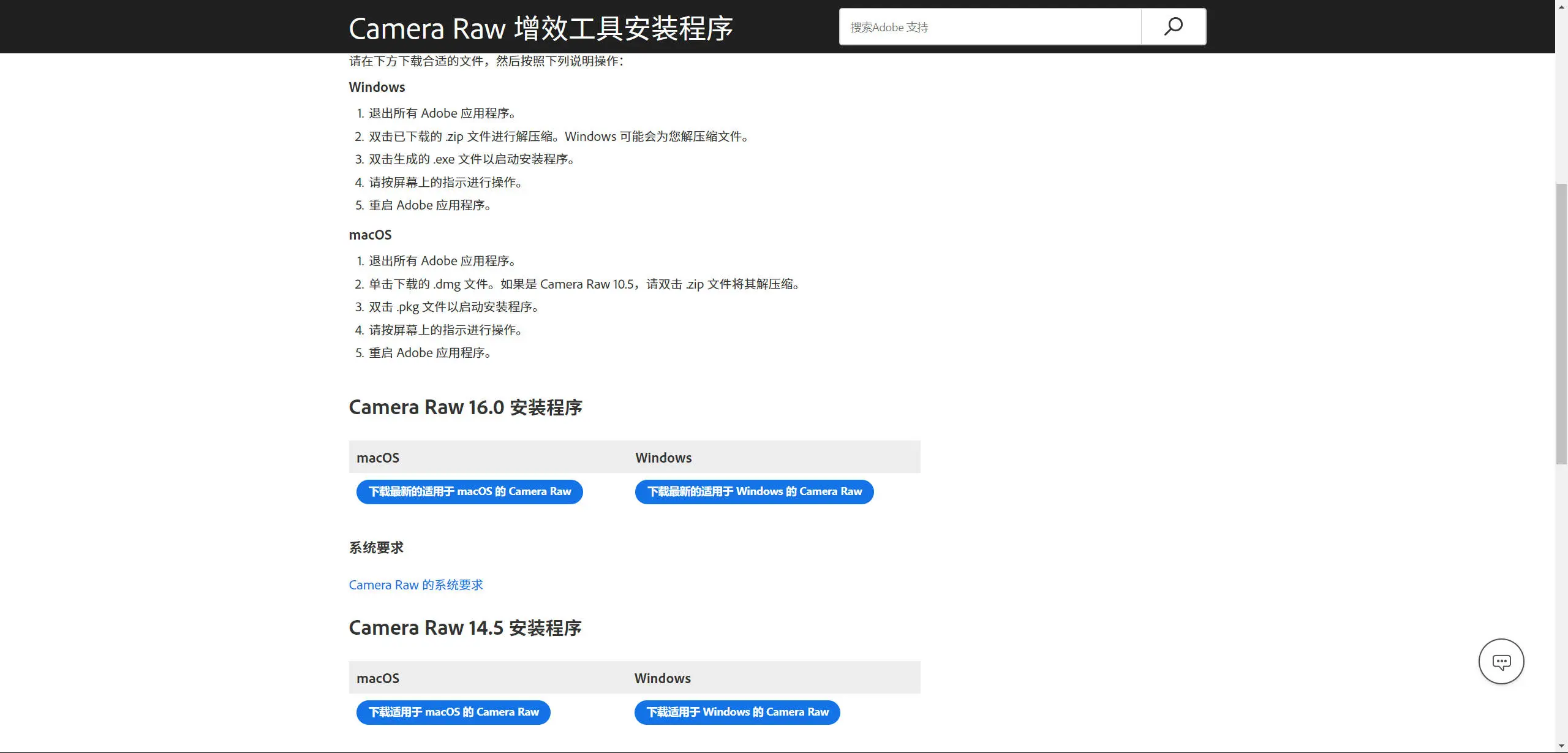The width and height of the screenshot is (1568, 753).
Task: Click the page vertical scrollbar thumb
Action: (1561, 323)
